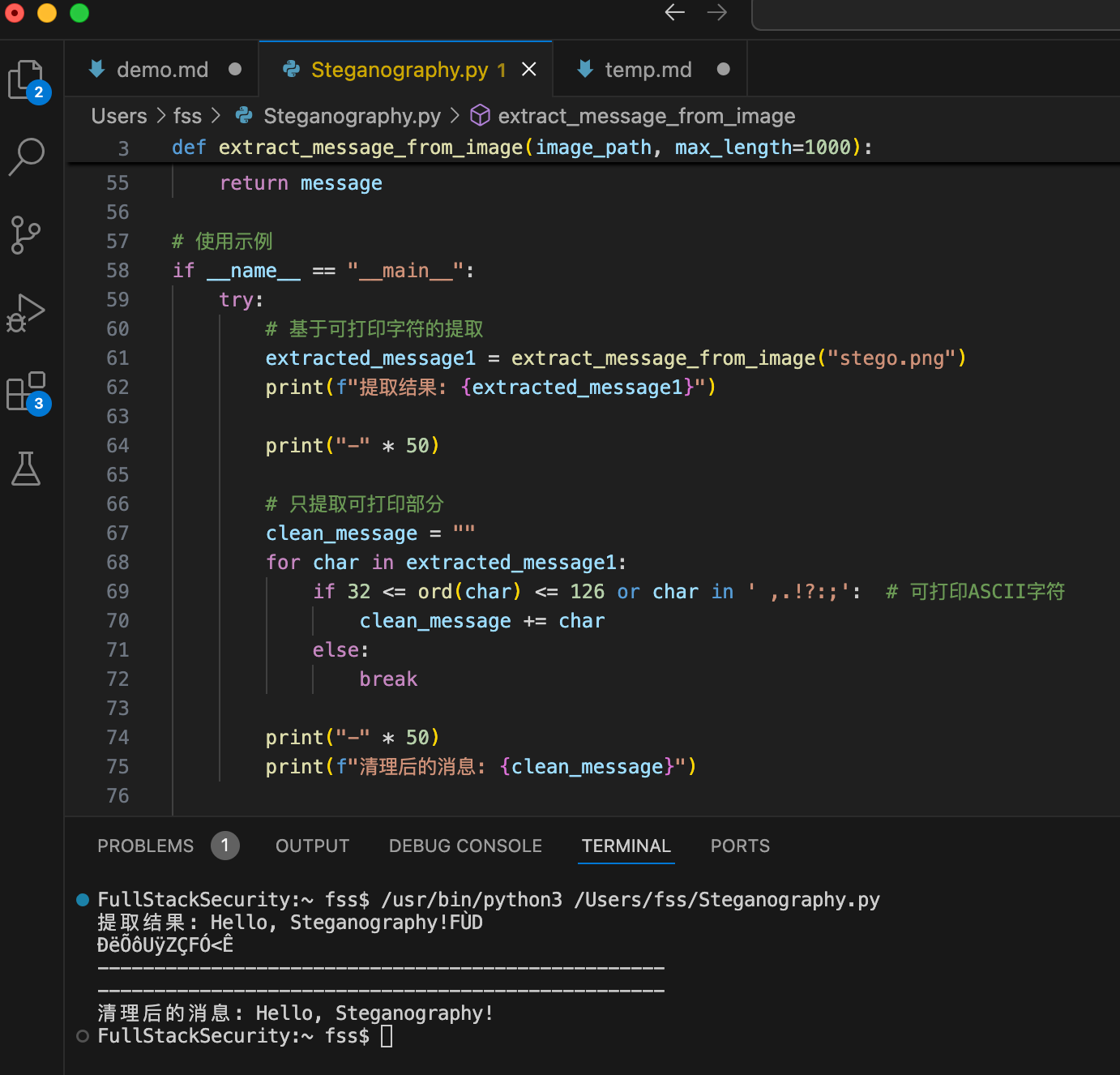Open the Search view icon

pyautogui.click(x=26, y=156)
